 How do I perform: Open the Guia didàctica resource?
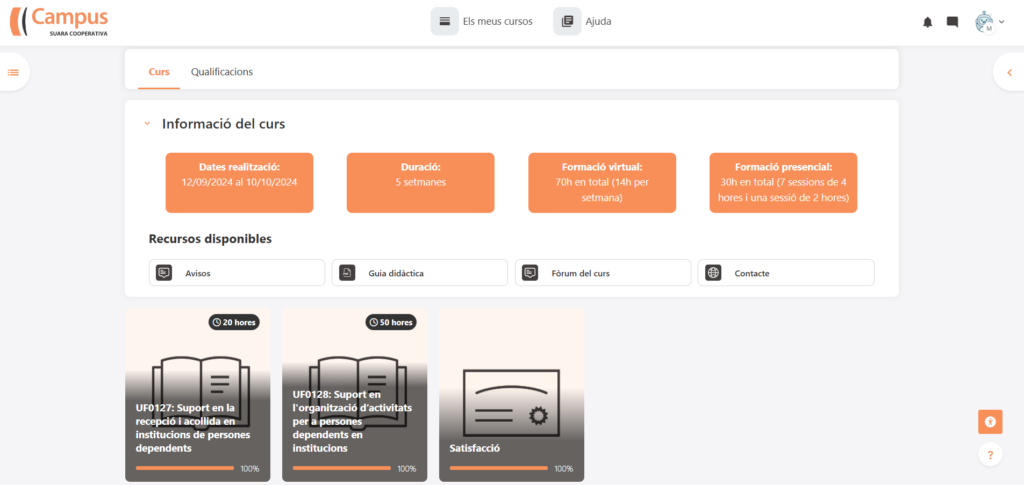point(420,273)
